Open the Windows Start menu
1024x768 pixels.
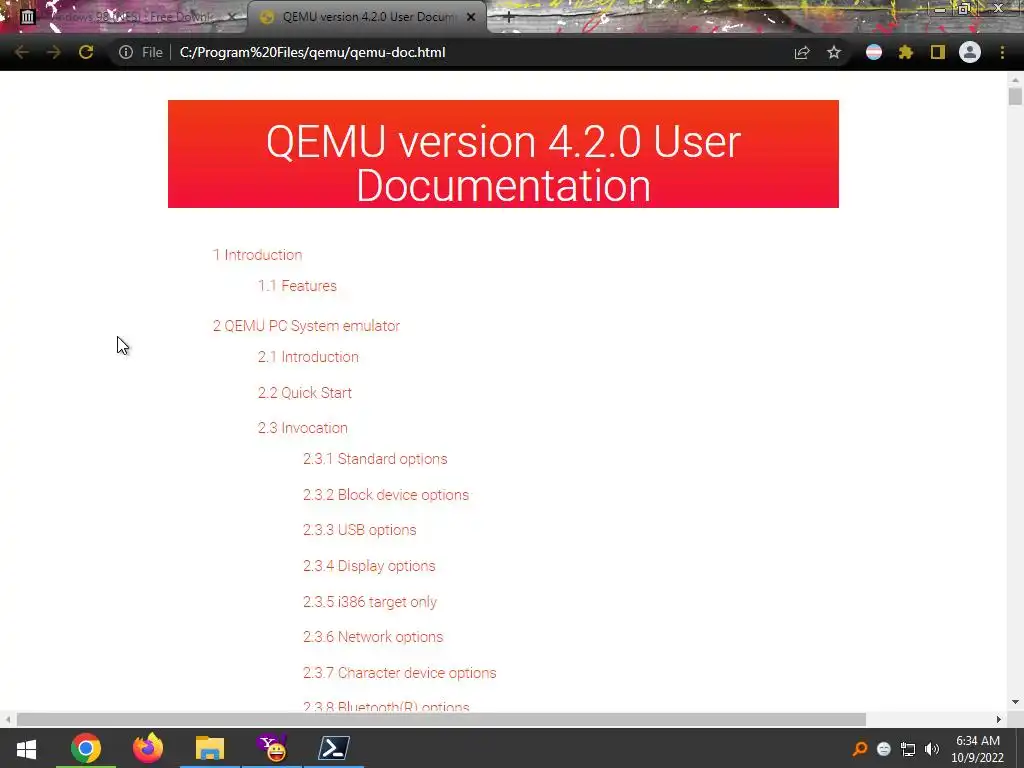(26, 748)
